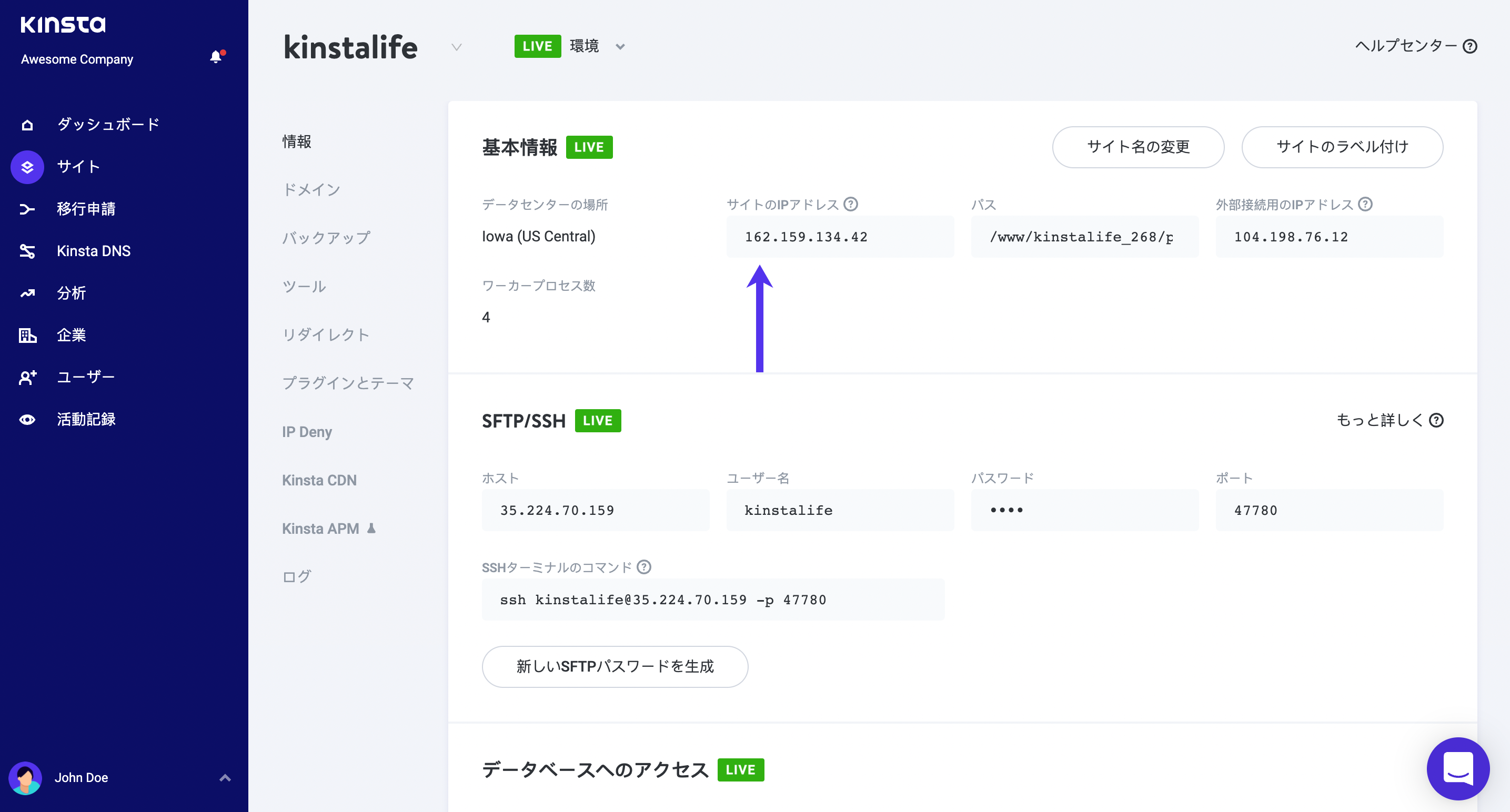
Task: Click help icon beside 外部接続用のIPアドレス
Action: coord(1365,204)
